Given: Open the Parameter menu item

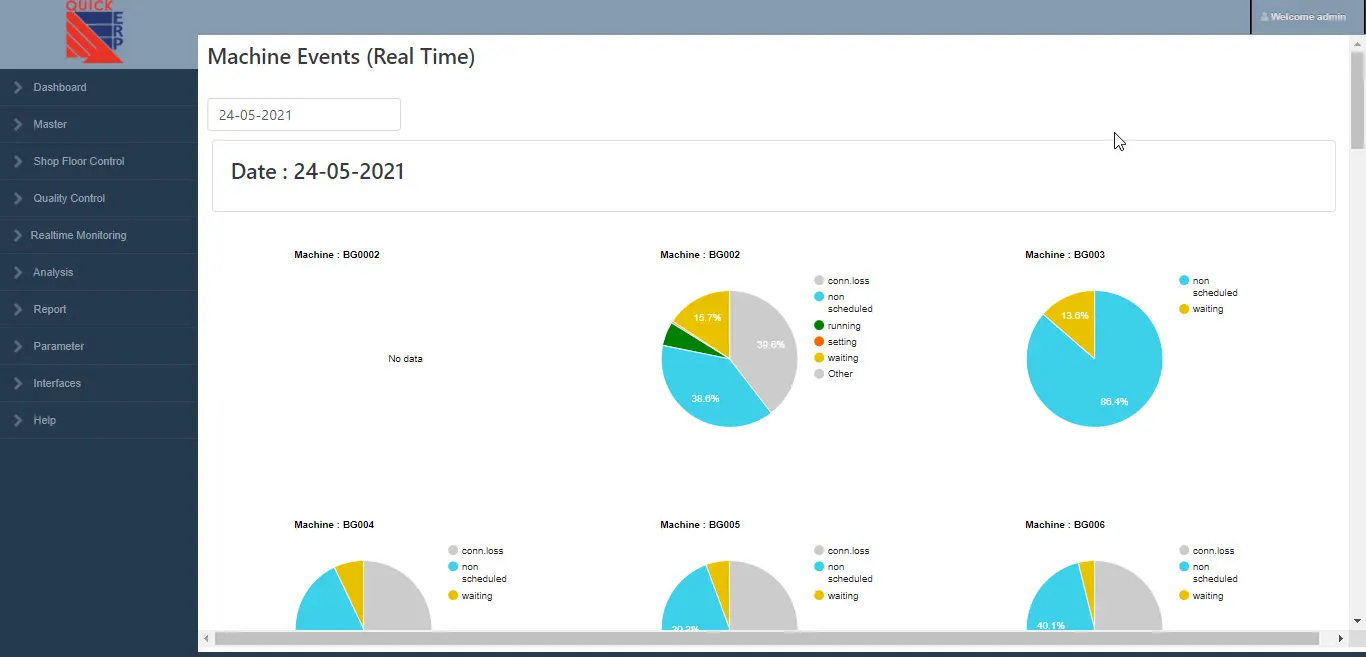Looking at the screenshot, I should [99, 346].
